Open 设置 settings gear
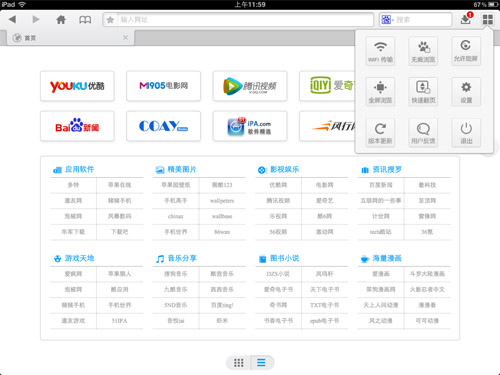This screenshot has height=375, width=500. pos(466,92)
